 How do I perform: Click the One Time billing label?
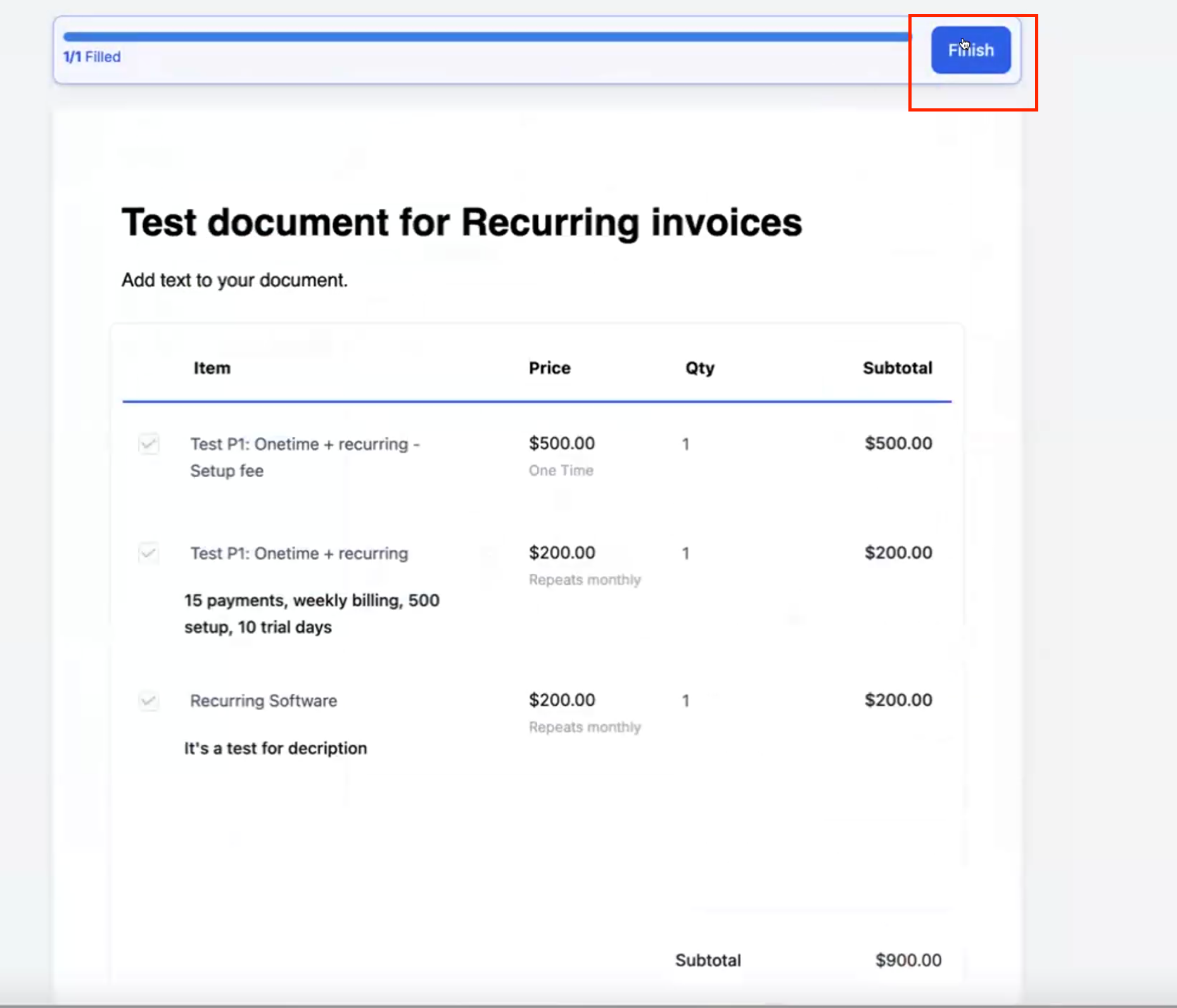coord(561,471)
